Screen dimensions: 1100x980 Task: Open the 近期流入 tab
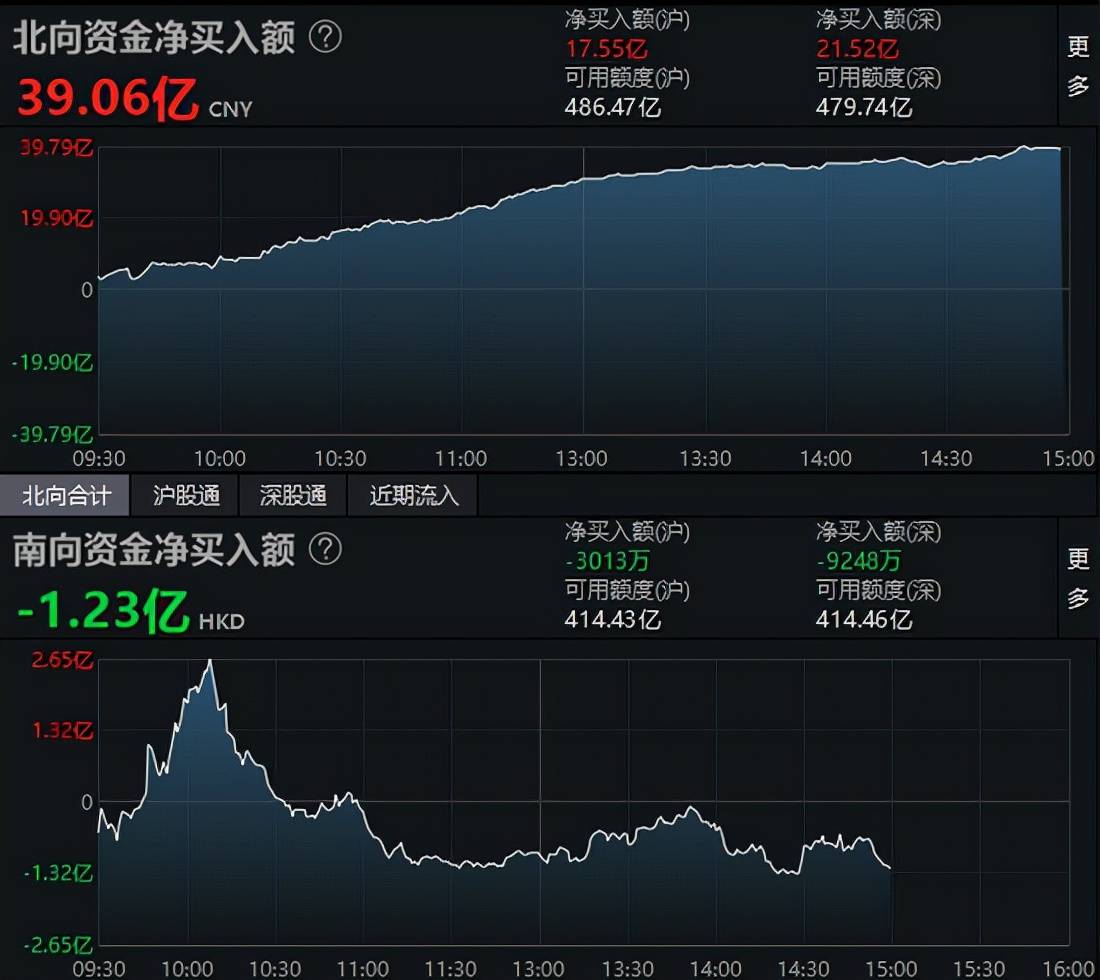click(x=414, y=495)
